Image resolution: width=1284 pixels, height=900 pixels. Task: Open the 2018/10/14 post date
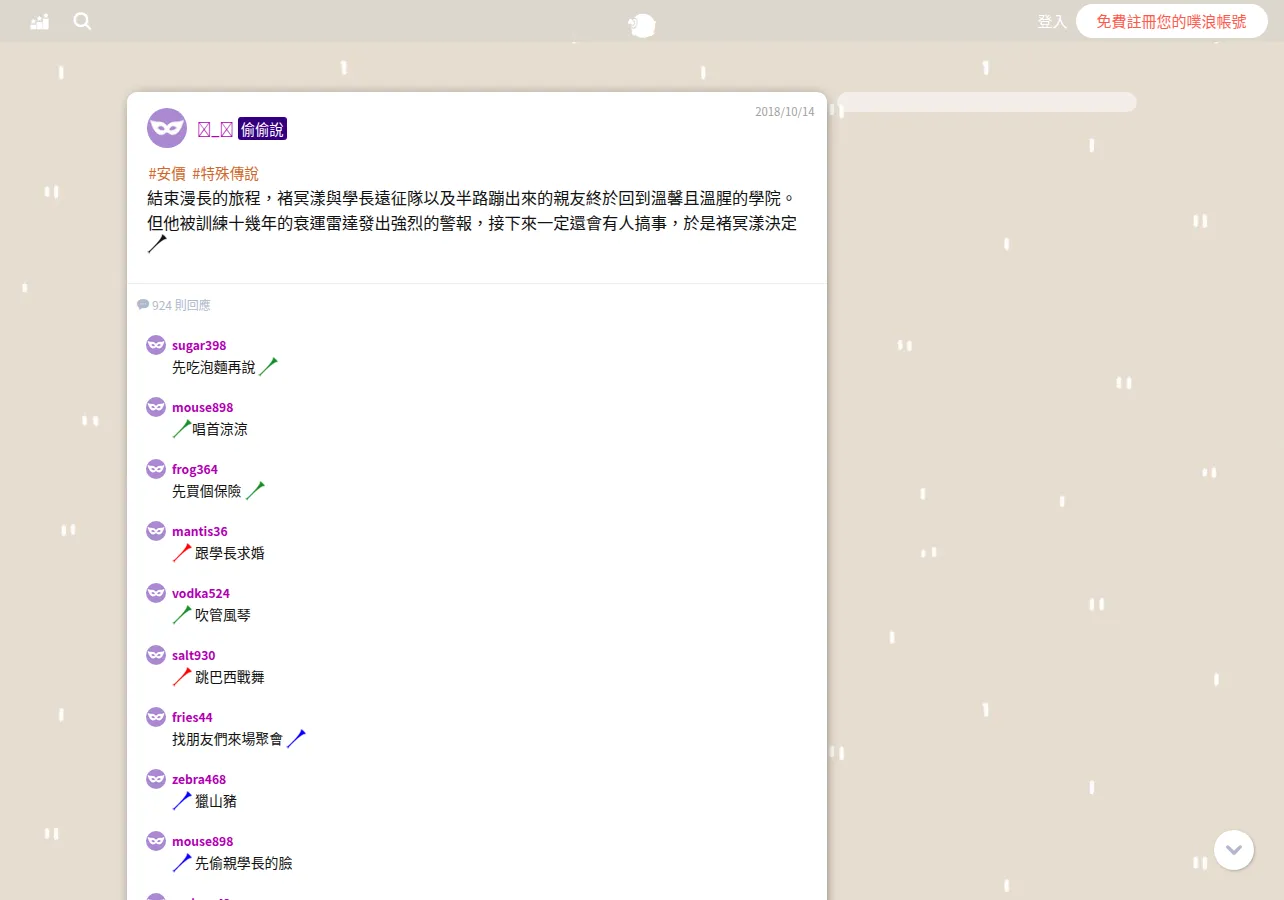pos(785,112)
